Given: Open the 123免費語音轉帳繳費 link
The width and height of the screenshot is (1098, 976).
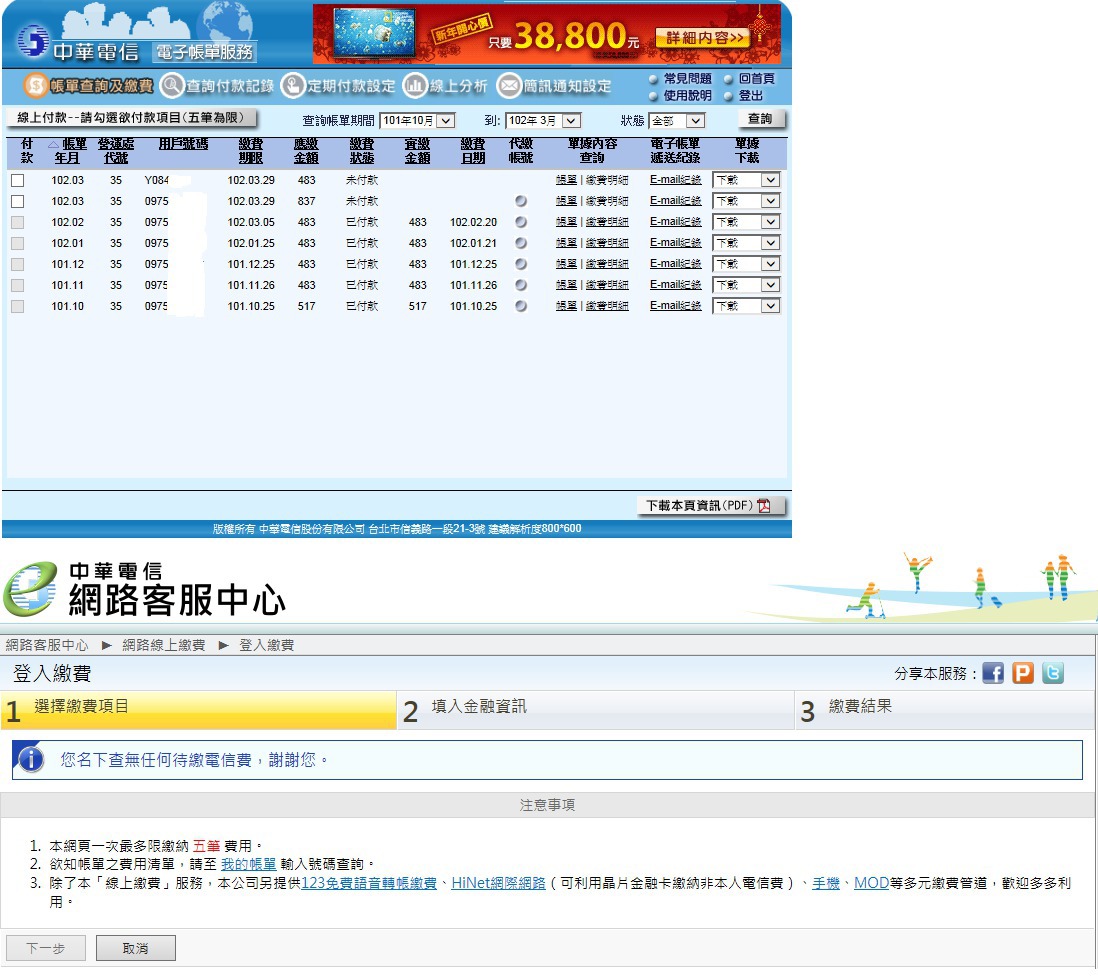Looking at the screenshot, I should (369, 883).
